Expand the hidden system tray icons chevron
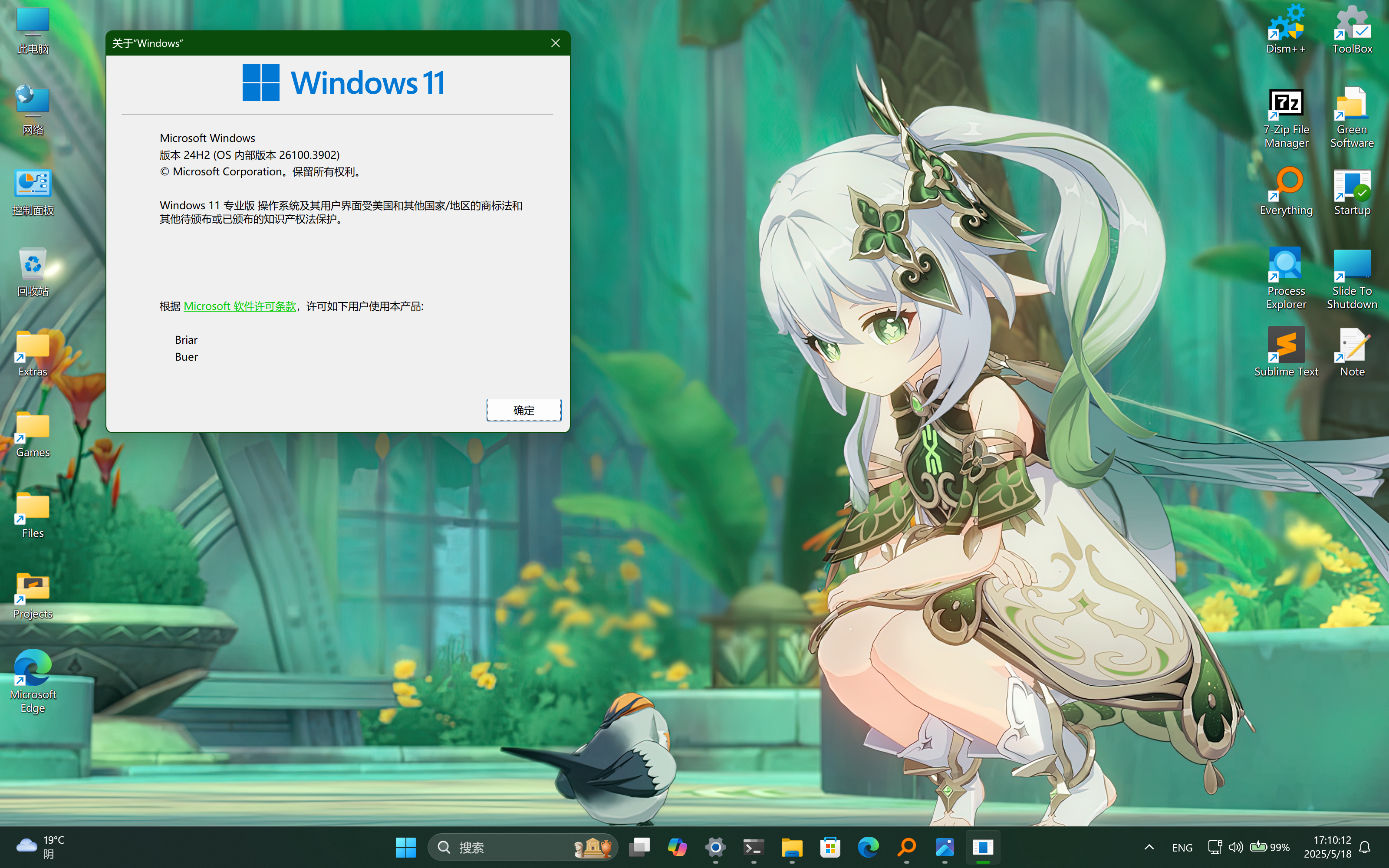Image resolution: width=1389 pixels, height=868 pixels. pyautogui.click(x=1149, y=847)
